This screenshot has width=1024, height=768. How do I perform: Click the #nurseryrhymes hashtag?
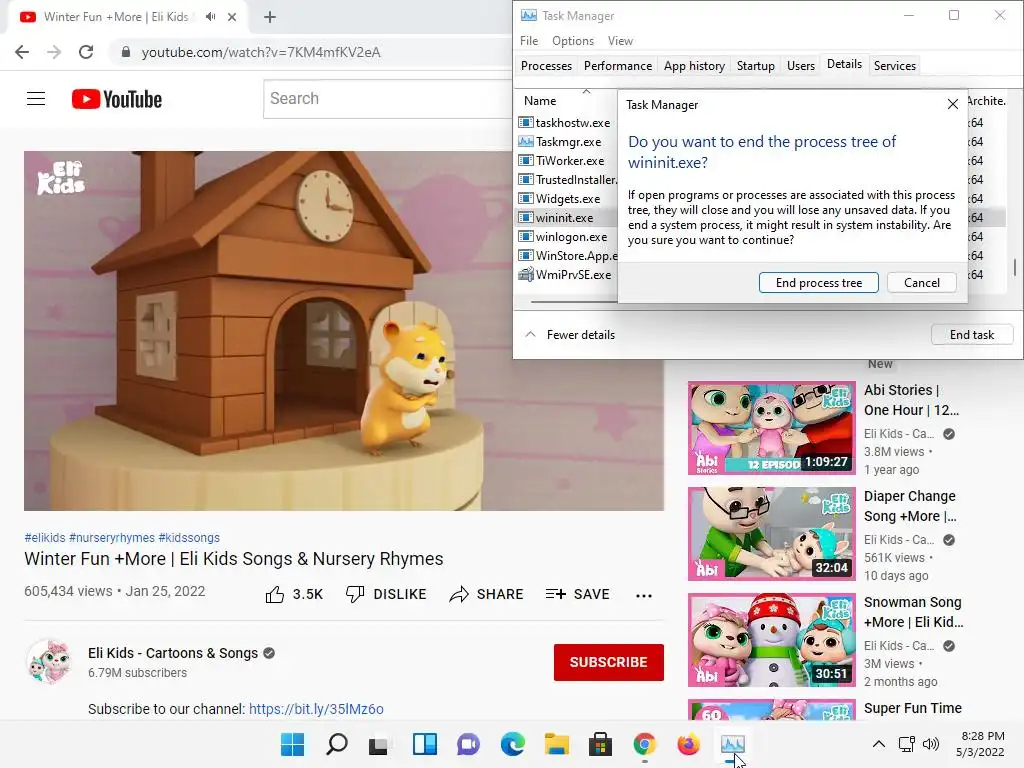(x=112, y=537)
